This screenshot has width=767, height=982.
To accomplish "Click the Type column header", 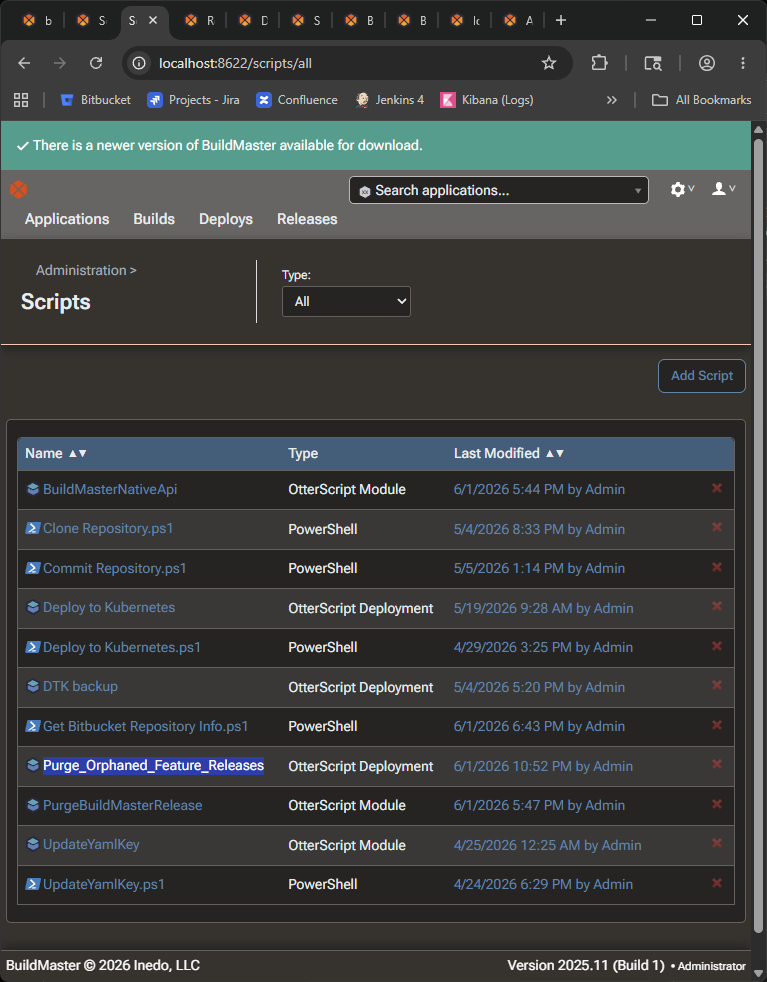I will 303,453.
